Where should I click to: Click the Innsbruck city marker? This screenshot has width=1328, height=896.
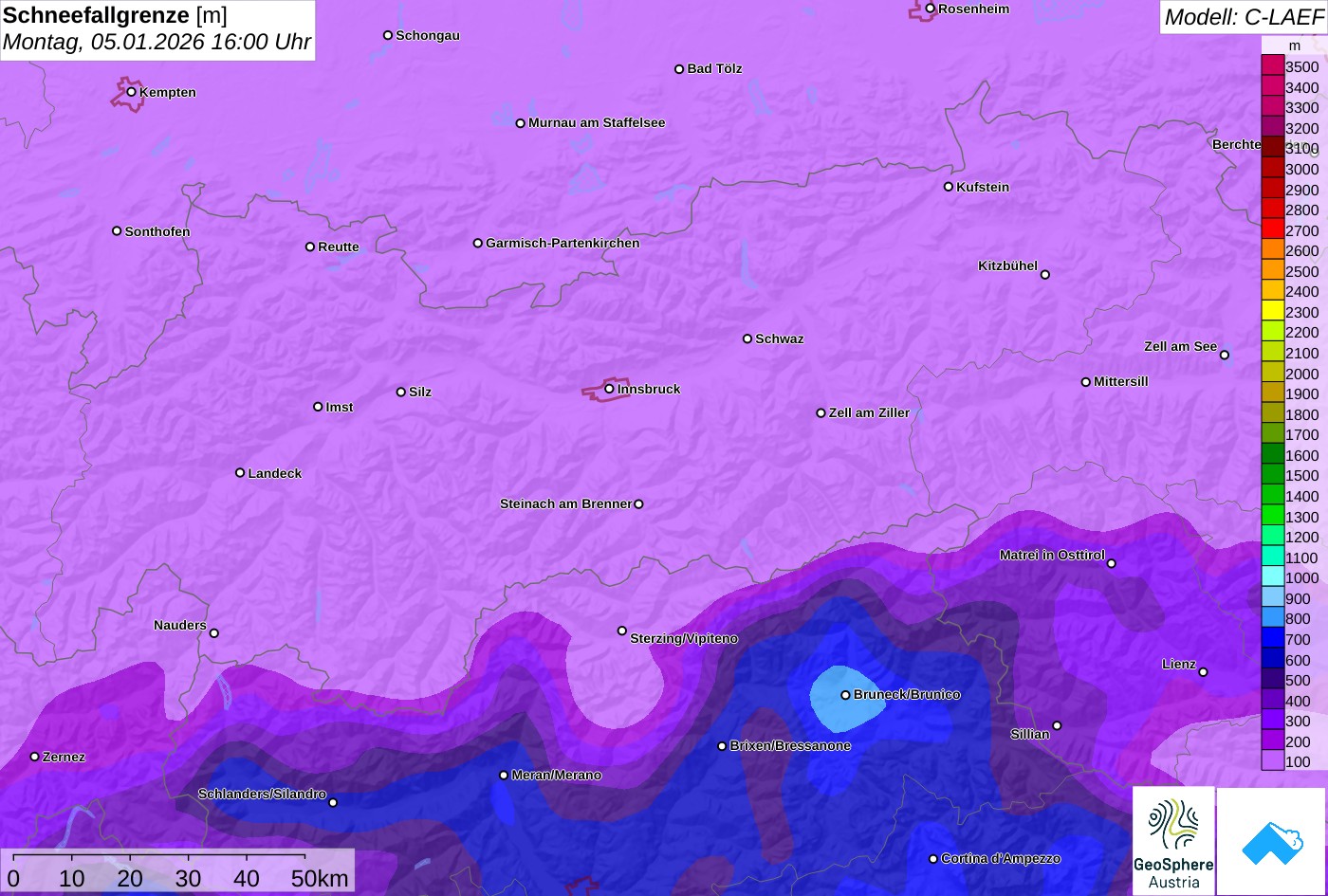pyautogui.click(x=609, y=389)
